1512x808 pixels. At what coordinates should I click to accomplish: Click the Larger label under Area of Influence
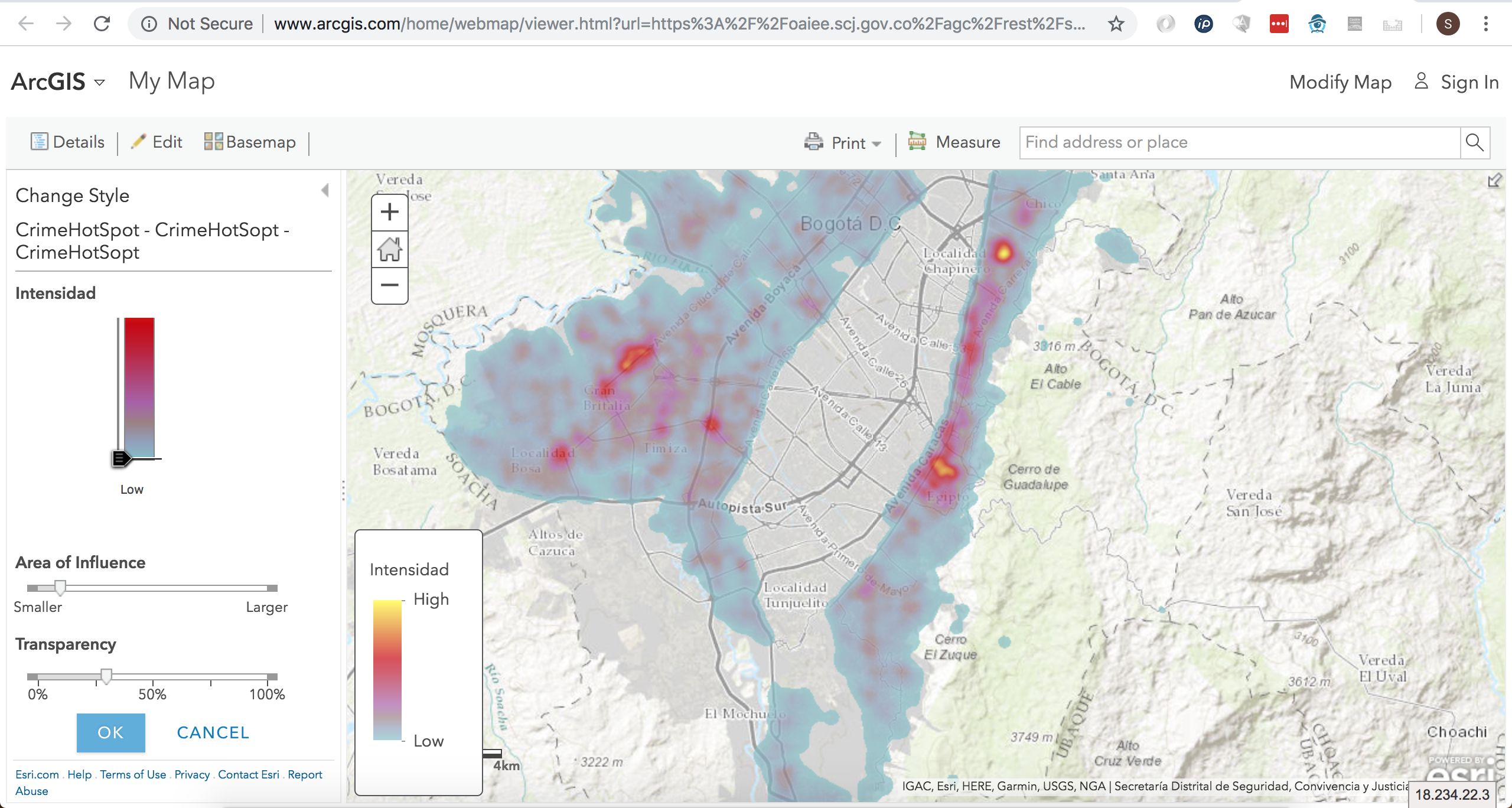click(267, 607)
